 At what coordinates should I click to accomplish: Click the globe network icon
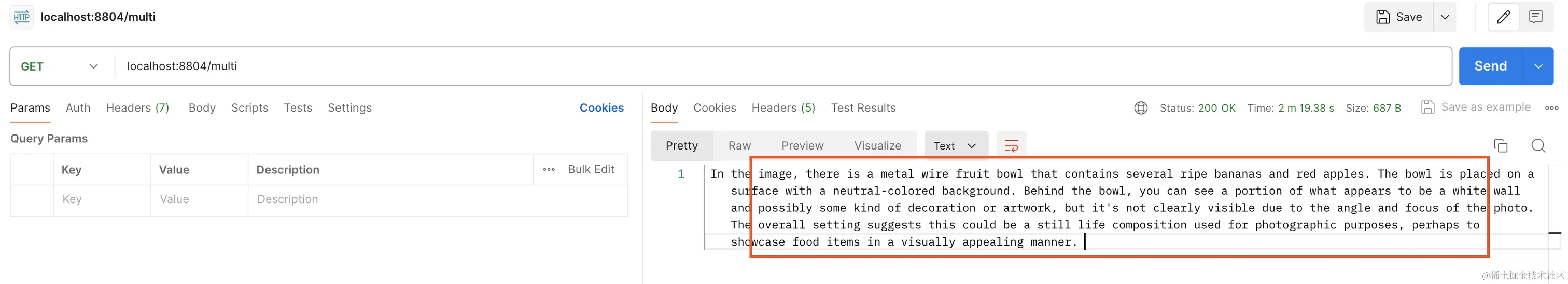coord(1141,108)
